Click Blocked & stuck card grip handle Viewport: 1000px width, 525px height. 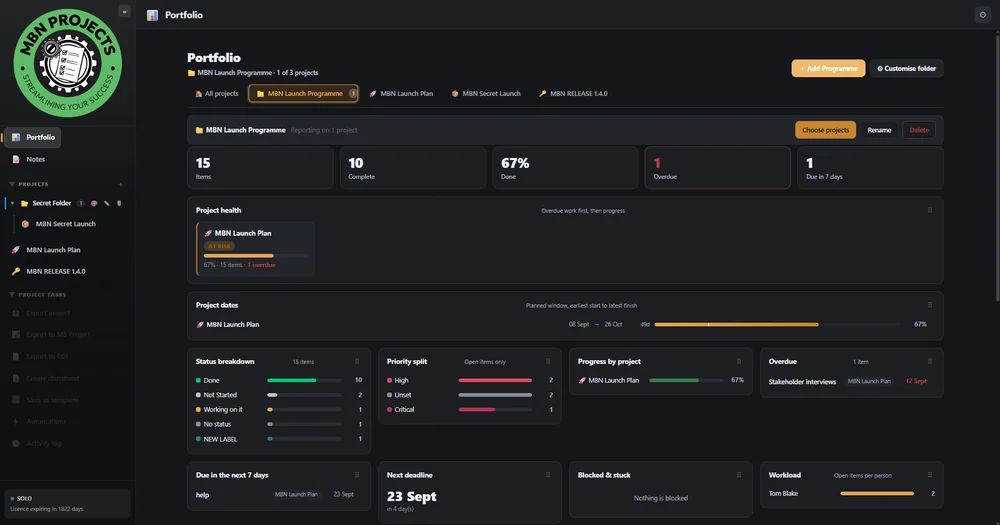point(739,475)
